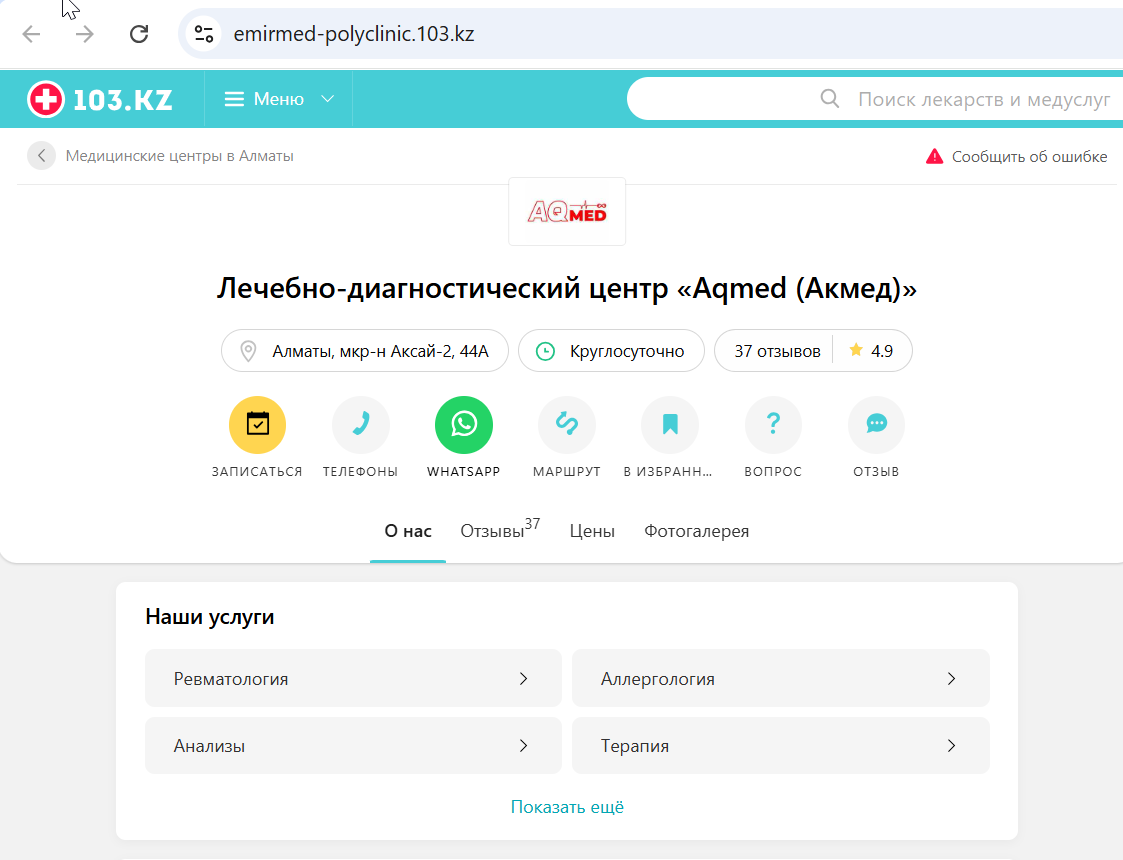Switch to the Фотогалерея tab
Image resolution: width=1123 pixels, height=860 pixels.
pos(696,531)
